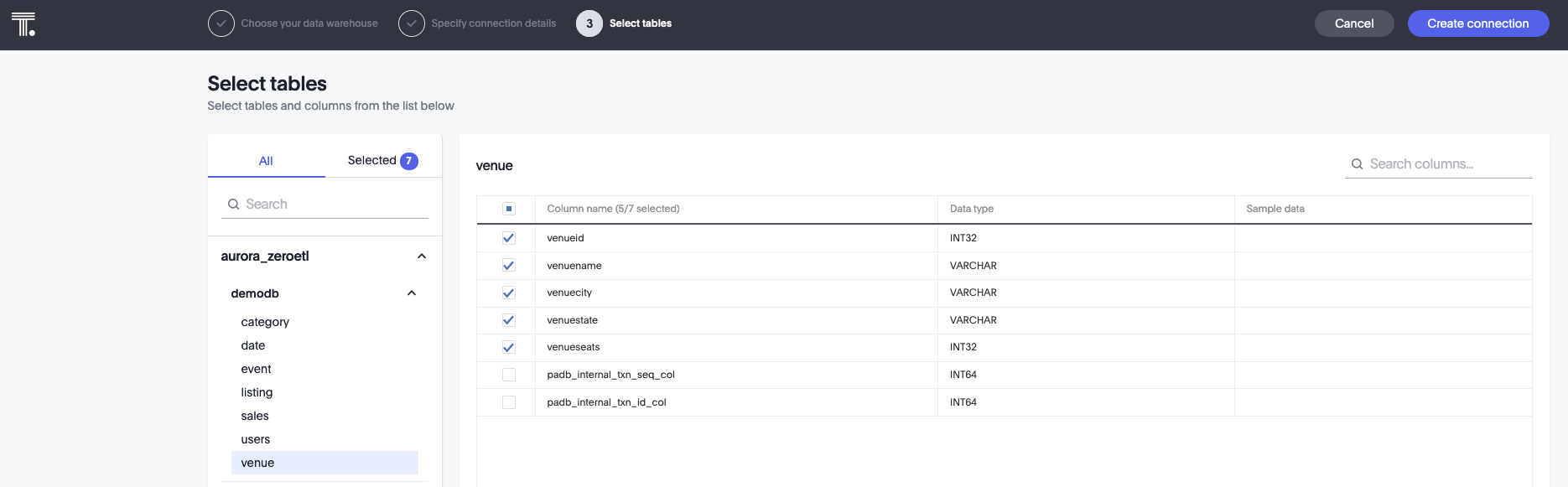
Task: Collapse the aurora_zeroetl chevron
Action: click(422, 256)
